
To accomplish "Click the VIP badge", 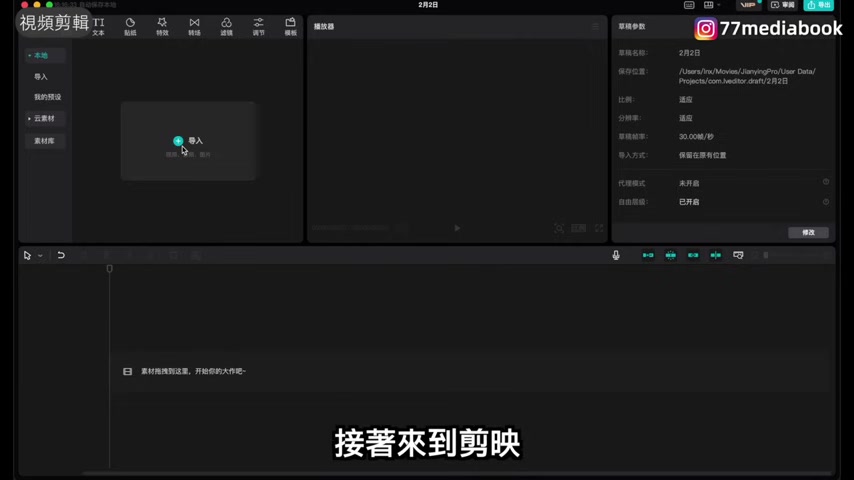I will (x=749, y=5).
